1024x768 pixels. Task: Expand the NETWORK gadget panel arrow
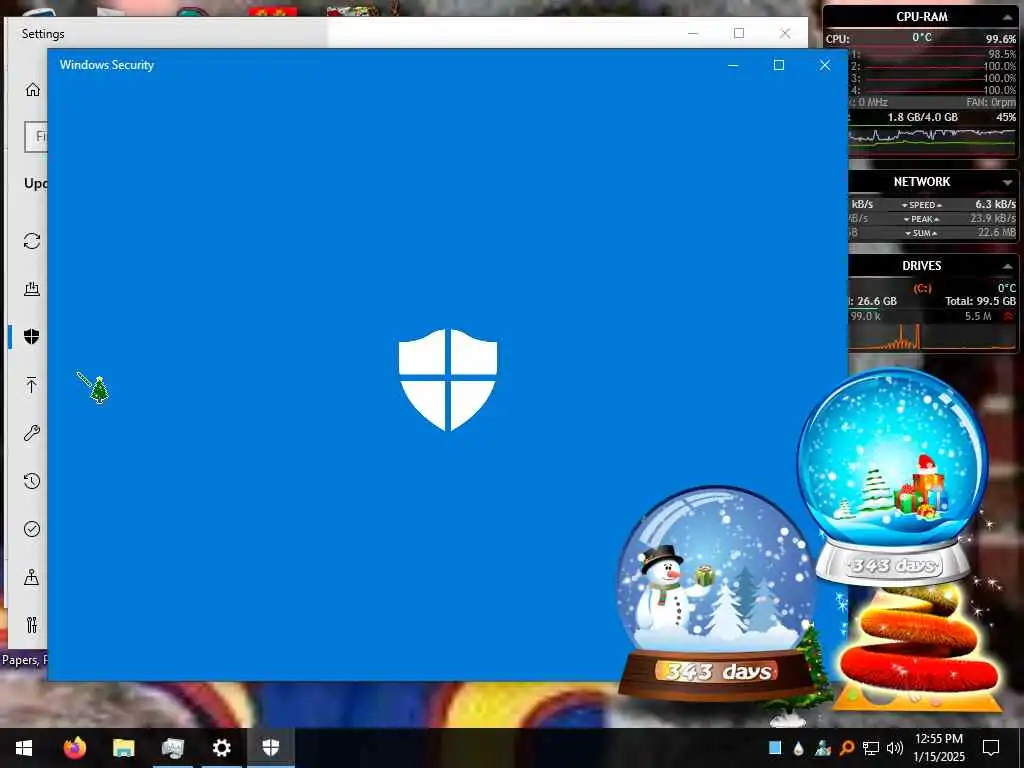click(1008, 182)
